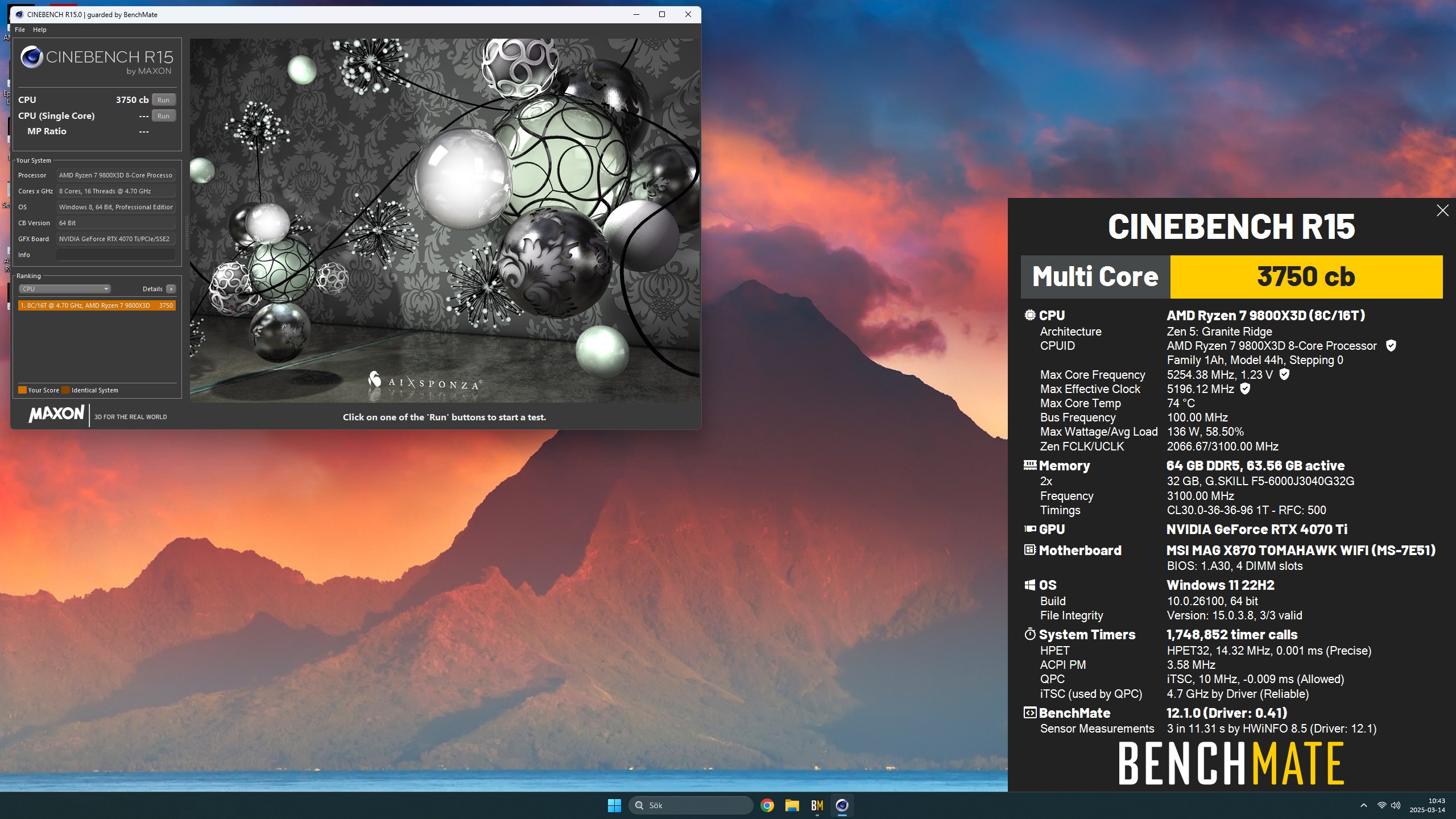Click the System Timers stopwatch icon
The width and height of the screenshot is (1456, 819).
pos(1029,634)
